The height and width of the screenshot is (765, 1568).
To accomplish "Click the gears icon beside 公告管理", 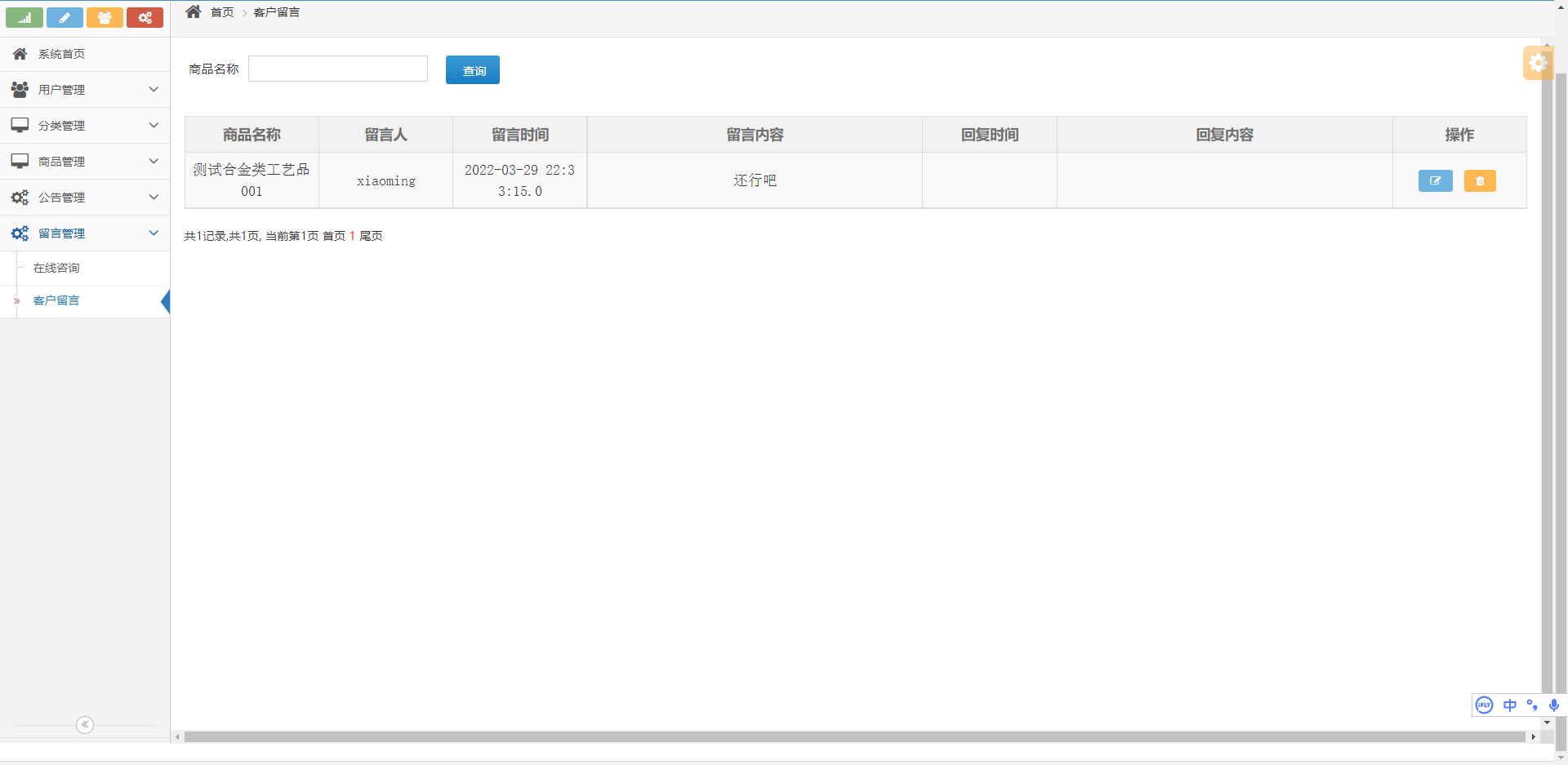I will click(20, 198).
